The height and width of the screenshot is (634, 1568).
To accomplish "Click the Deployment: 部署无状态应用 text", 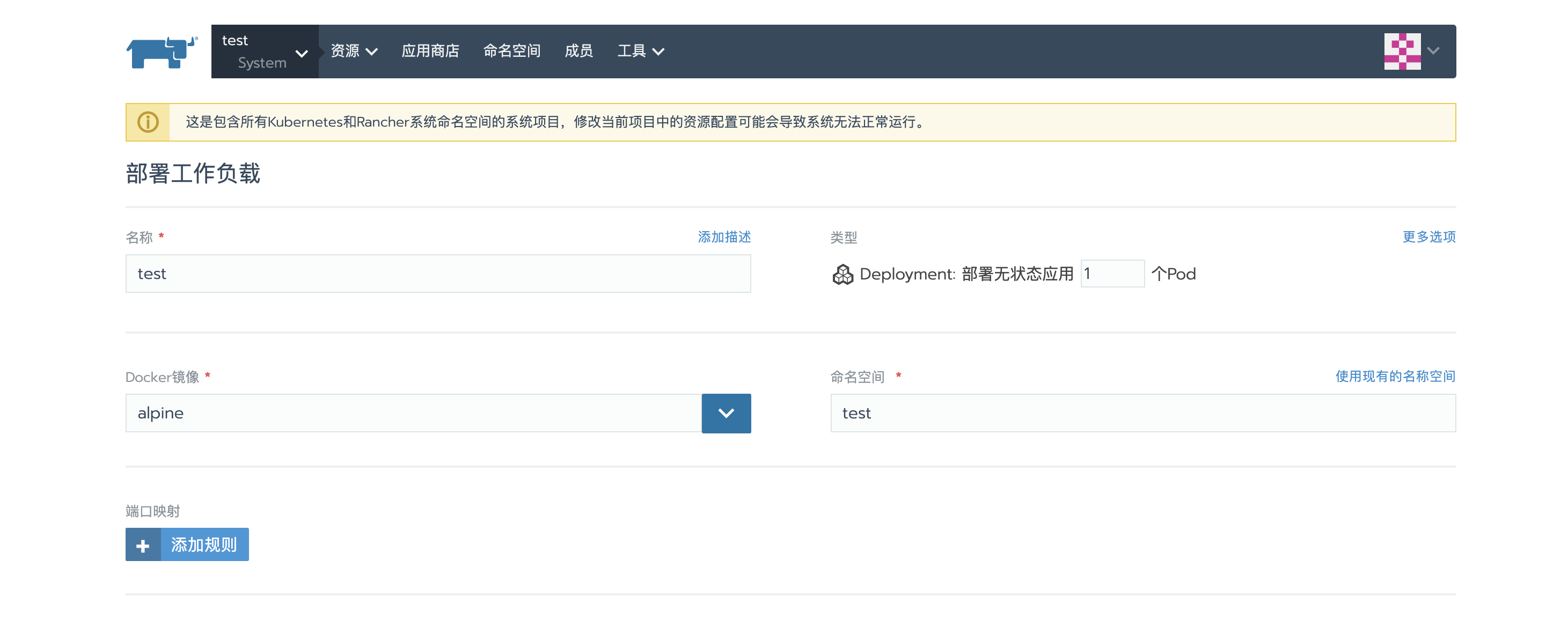I will click(x=966, y=275).
